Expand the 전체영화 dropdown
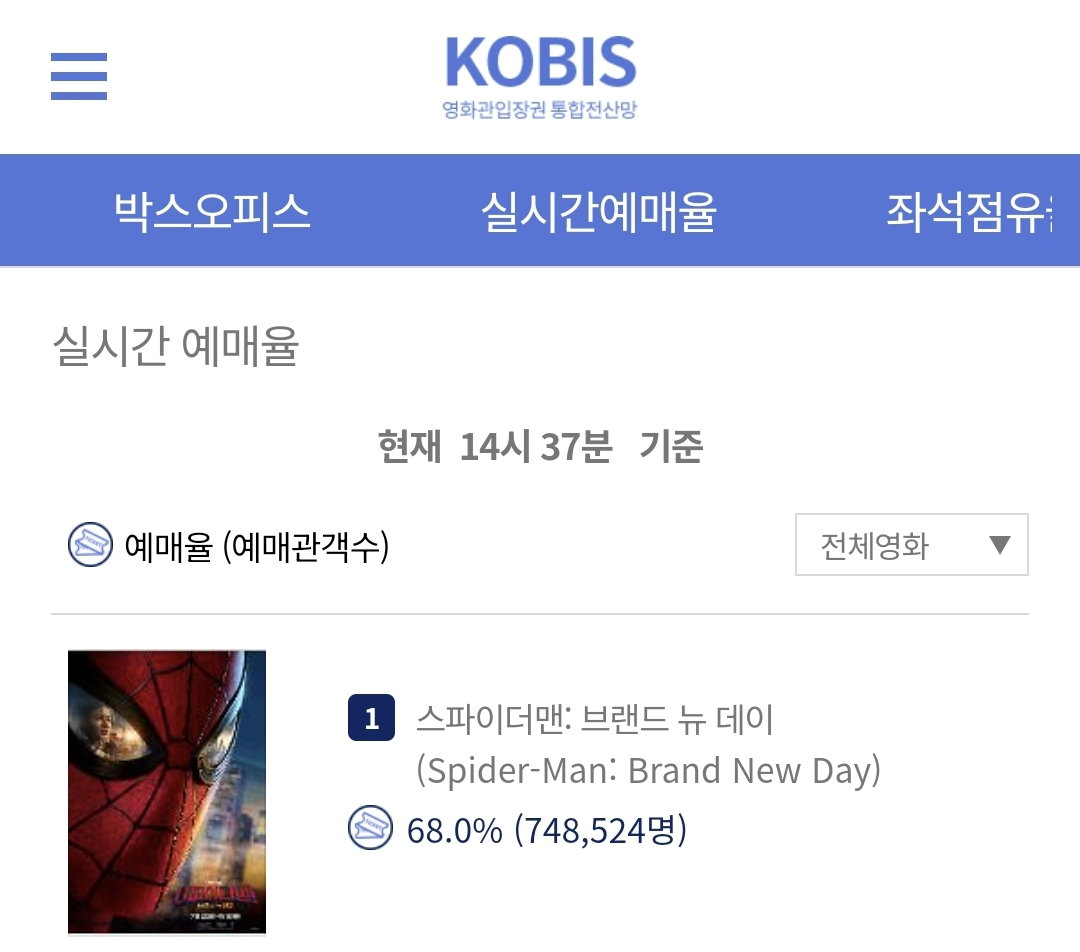1080x952 pixels. [911, 544]
